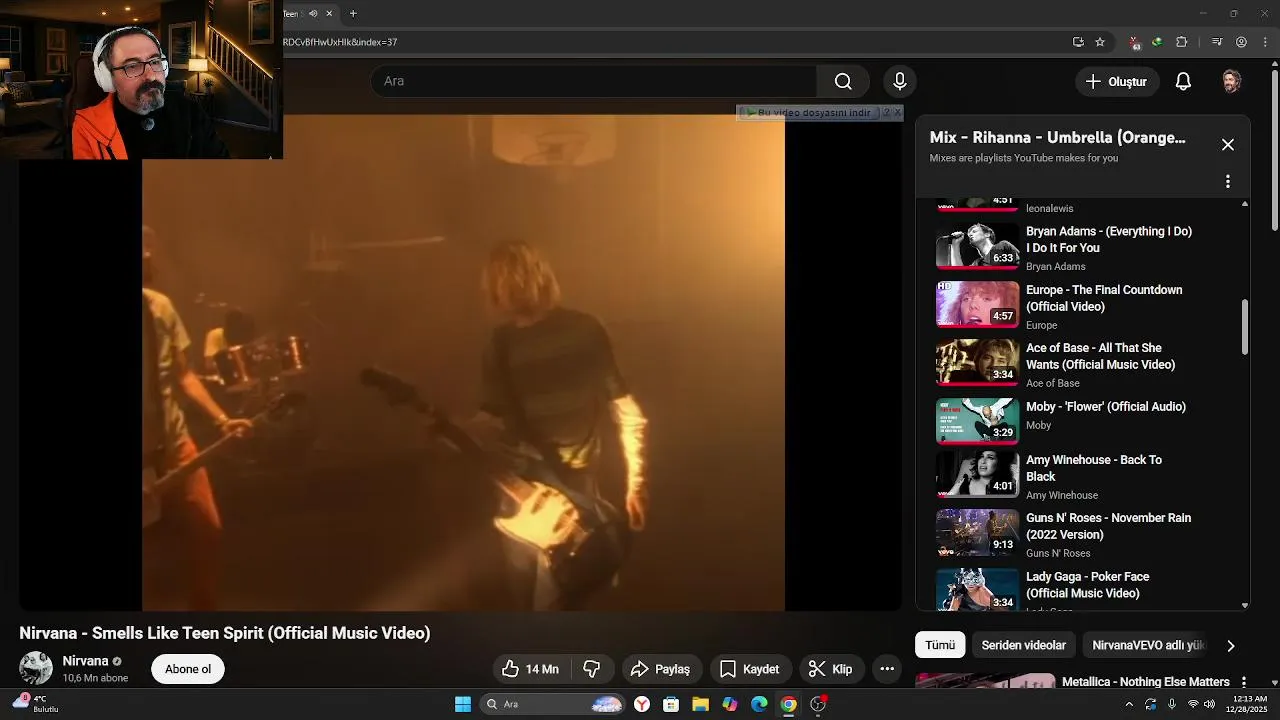Image resolution: width=1280 pixels, height=720 pixels.
Task: Like the video with 14 Mn likes
Action: [x=530, y=669]
